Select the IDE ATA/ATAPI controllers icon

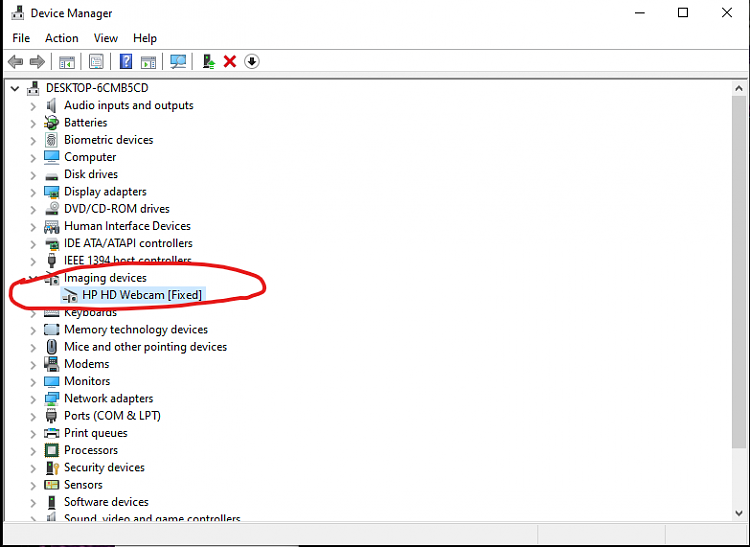coord(51,243)
